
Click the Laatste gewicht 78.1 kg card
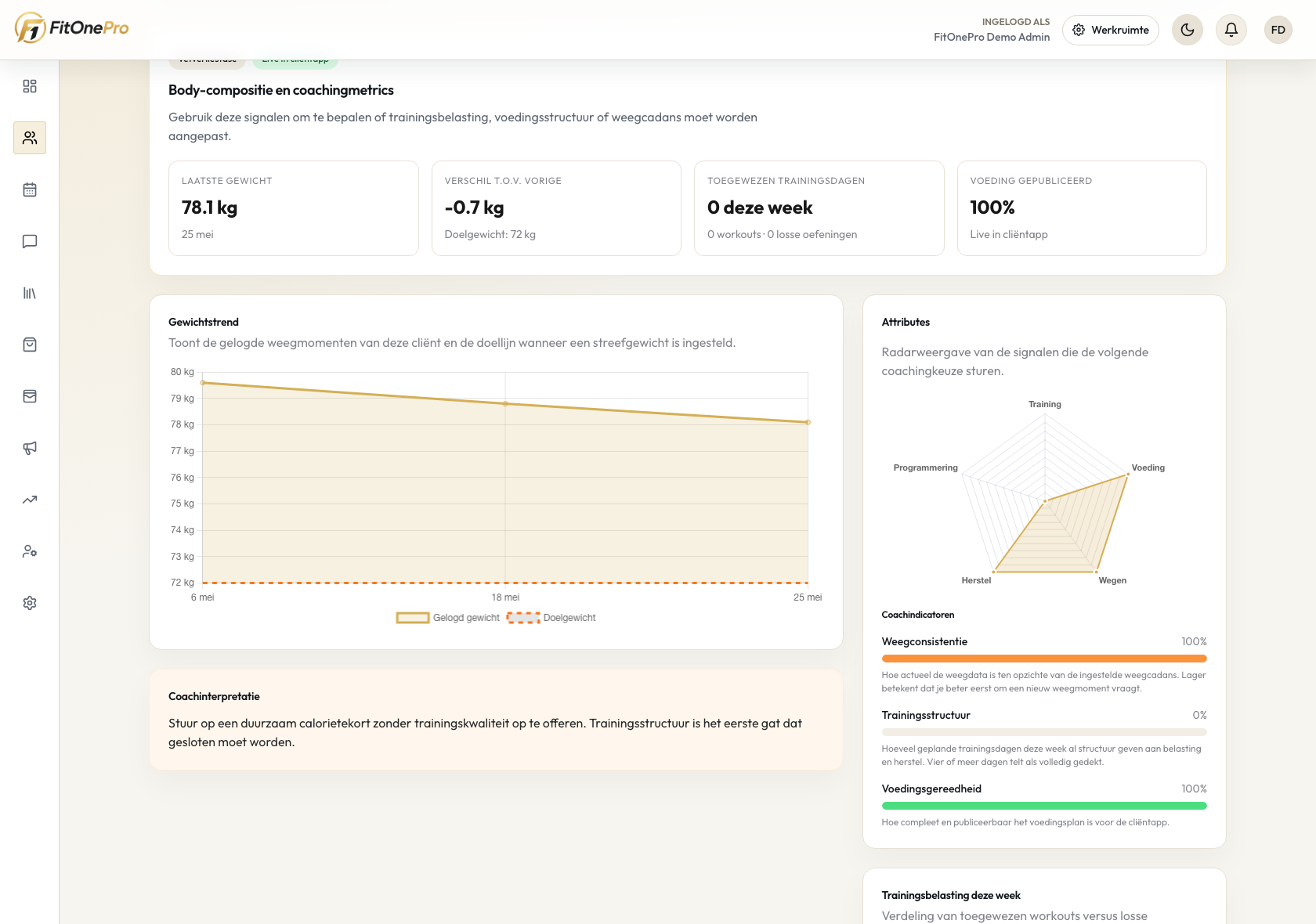(x=294, y=208)
